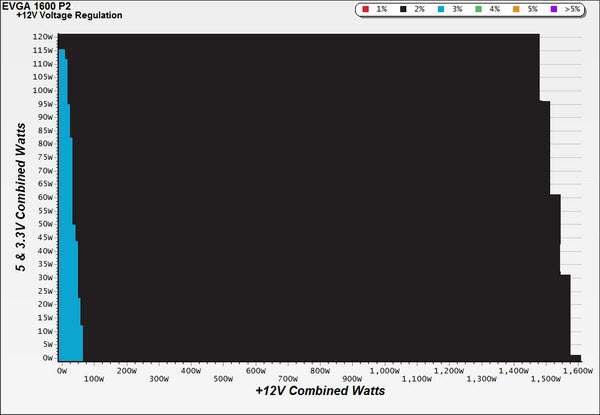This screenshot has height=415, width=600.
Task: Click the '1,100w' x-axis tick label
Action: 417,379
